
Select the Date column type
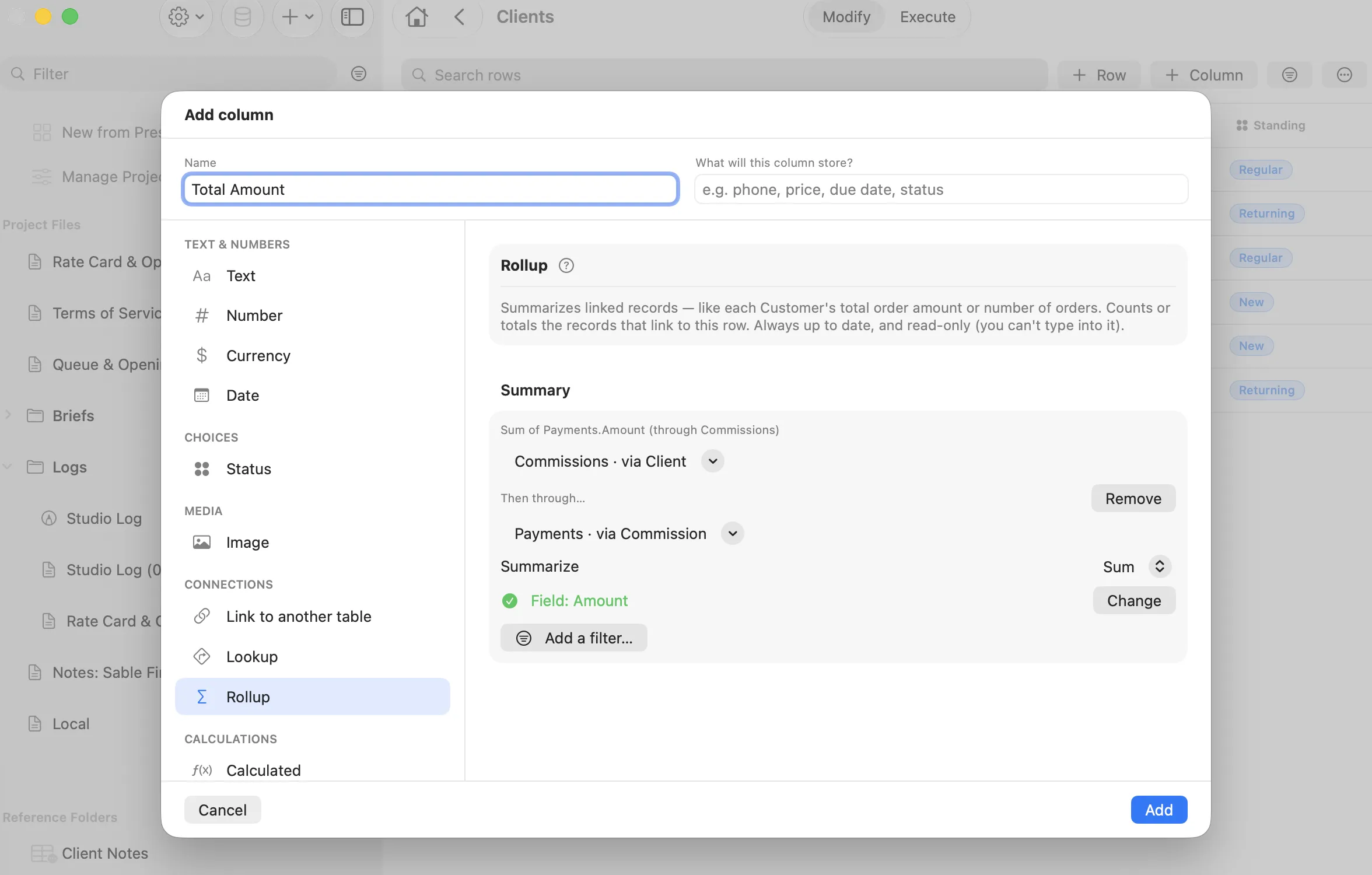pyautogui.click(x=313, y=395)
